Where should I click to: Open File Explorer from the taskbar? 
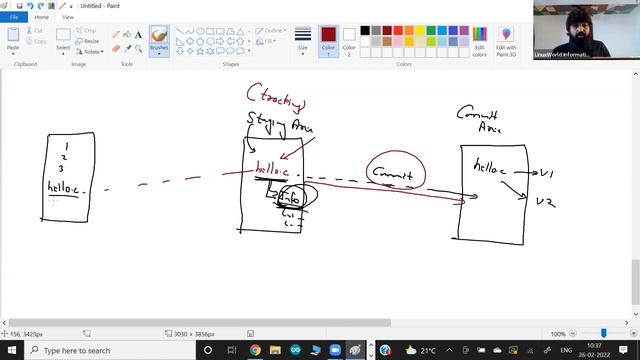coord(275,350)
